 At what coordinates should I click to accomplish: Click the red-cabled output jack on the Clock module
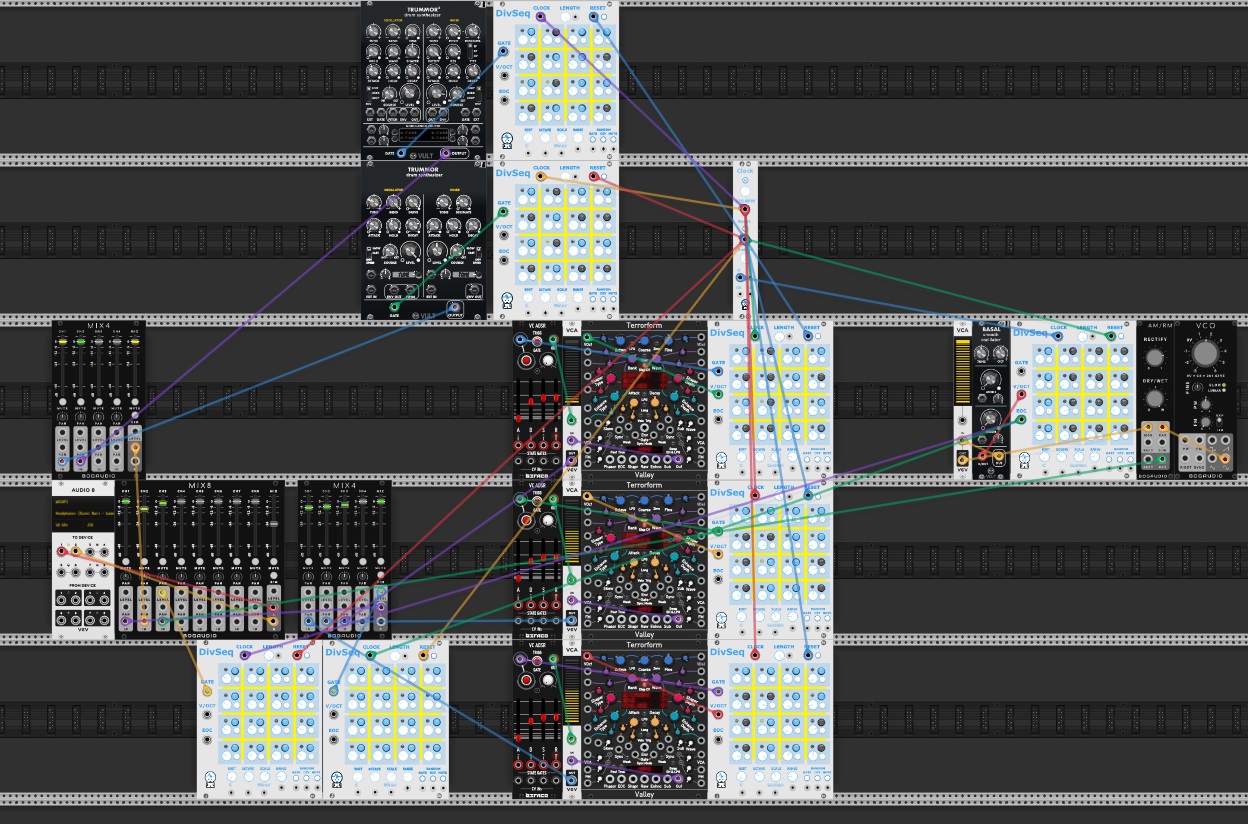(x=745, y=209)
